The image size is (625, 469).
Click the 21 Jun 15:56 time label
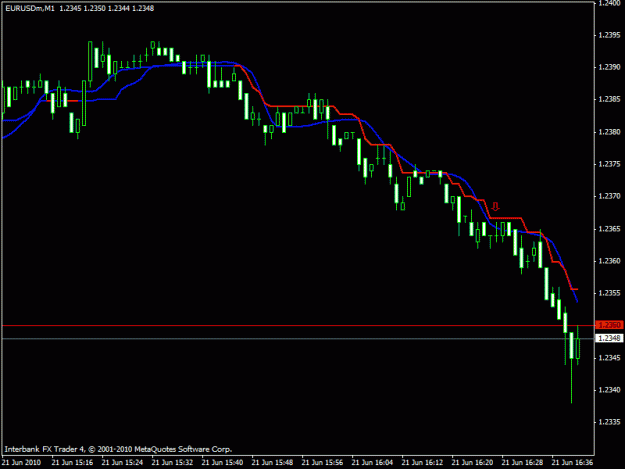click(x=322, y=462)
